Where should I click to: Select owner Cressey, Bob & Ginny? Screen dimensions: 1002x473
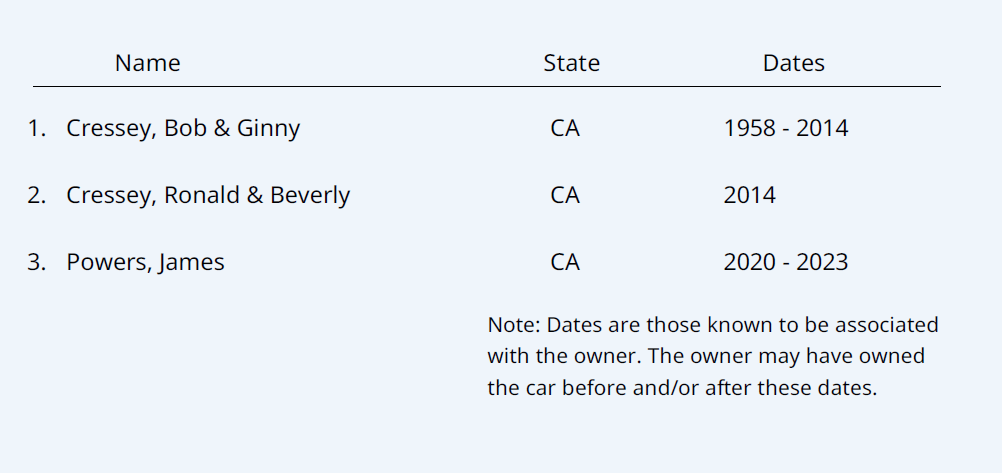(x=183, y=129)
